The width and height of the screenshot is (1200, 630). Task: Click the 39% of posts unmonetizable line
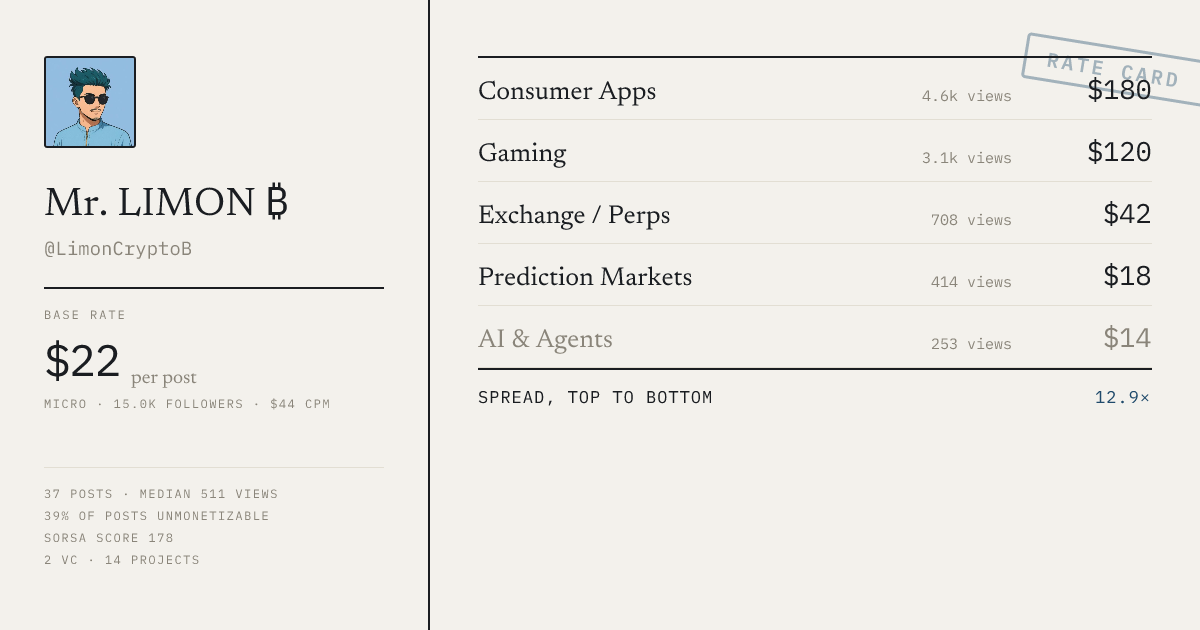coord(157,516)
